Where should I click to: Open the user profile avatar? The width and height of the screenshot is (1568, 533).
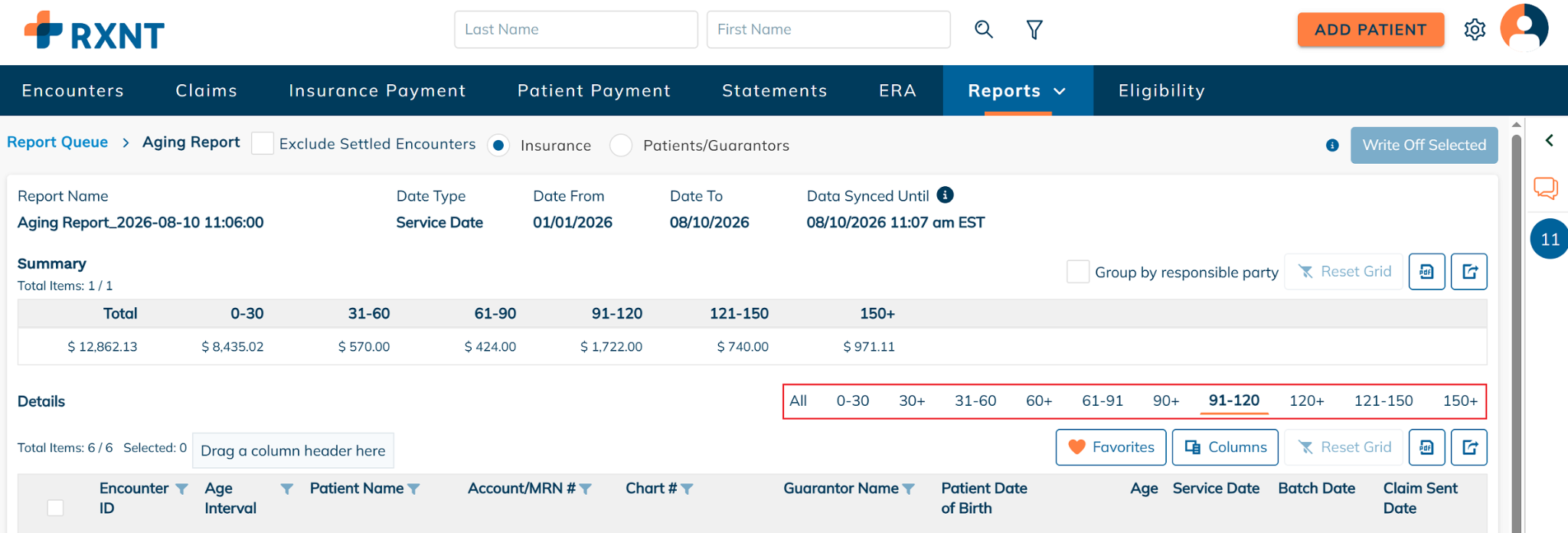click(1524, 28)
